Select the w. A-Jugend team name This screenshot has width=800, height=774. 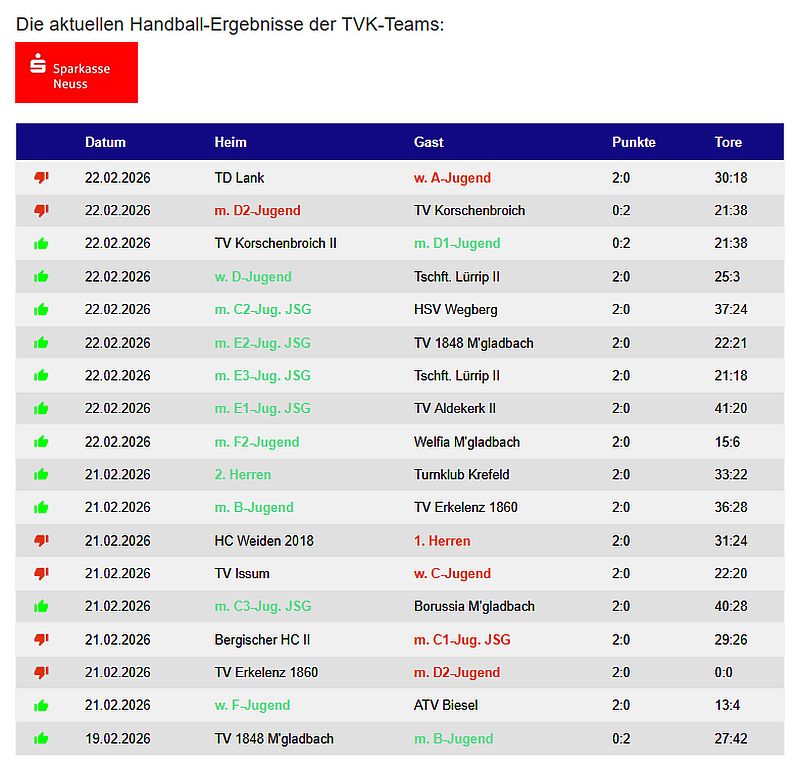tap(452, 178)
